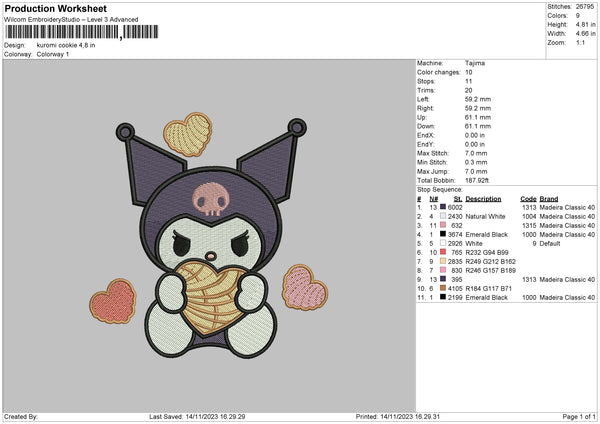Pick the black swatch beside stitch count 2199
The height and width of the screenshot is (424, 600).
click(x=443, y=297)
